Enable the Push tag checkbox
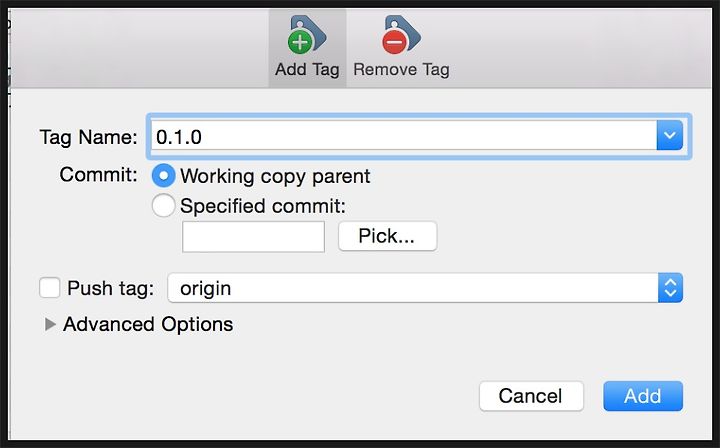 [50, 288]
